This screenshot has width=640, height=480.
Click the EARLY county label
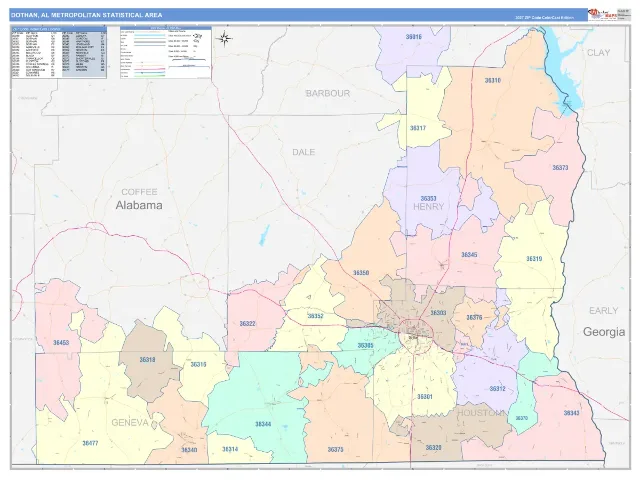[x=603, y=311]
